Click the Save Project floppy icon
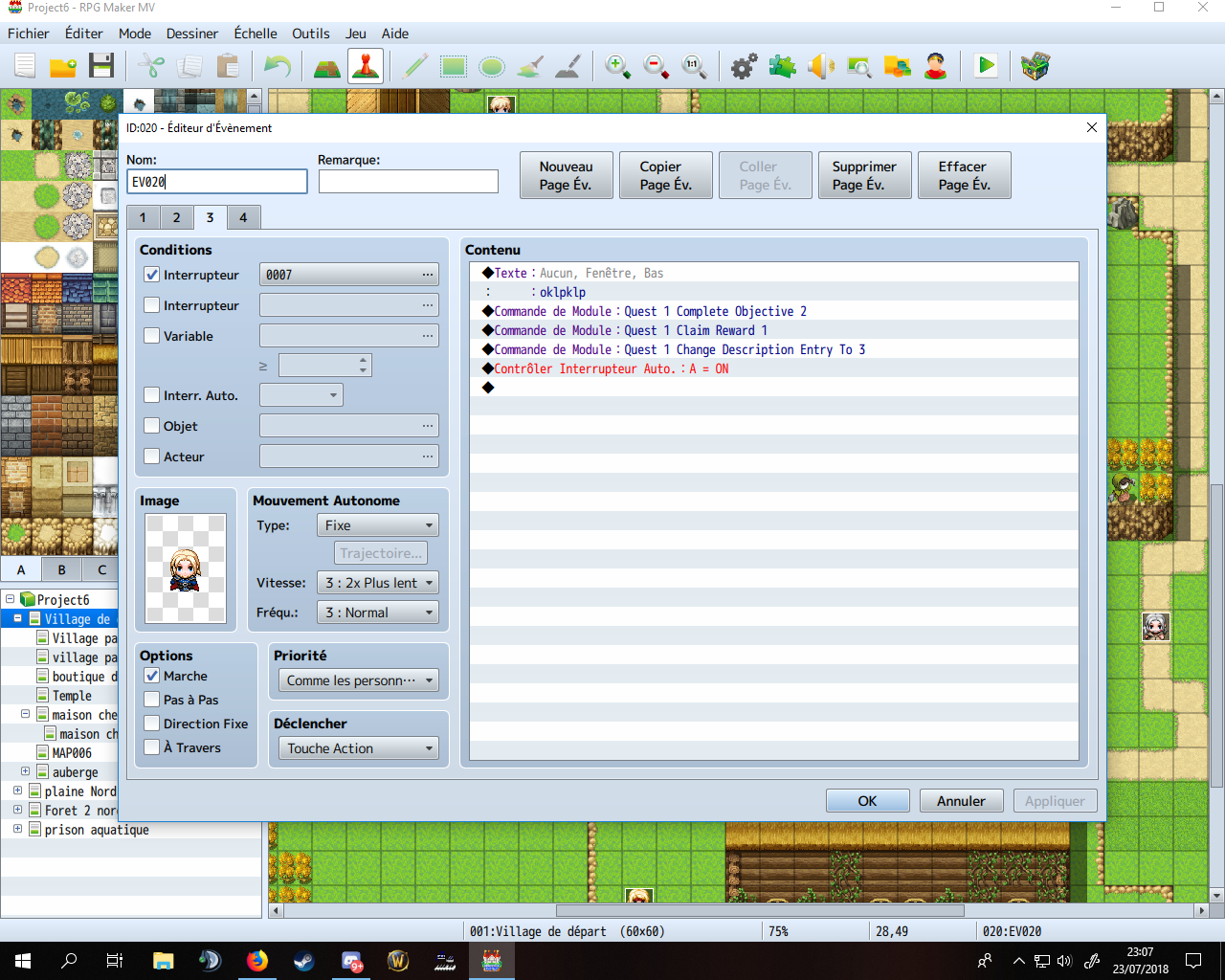Viewport: 1225px width, 980px height. pyautogui.click(x=101, y=66)
